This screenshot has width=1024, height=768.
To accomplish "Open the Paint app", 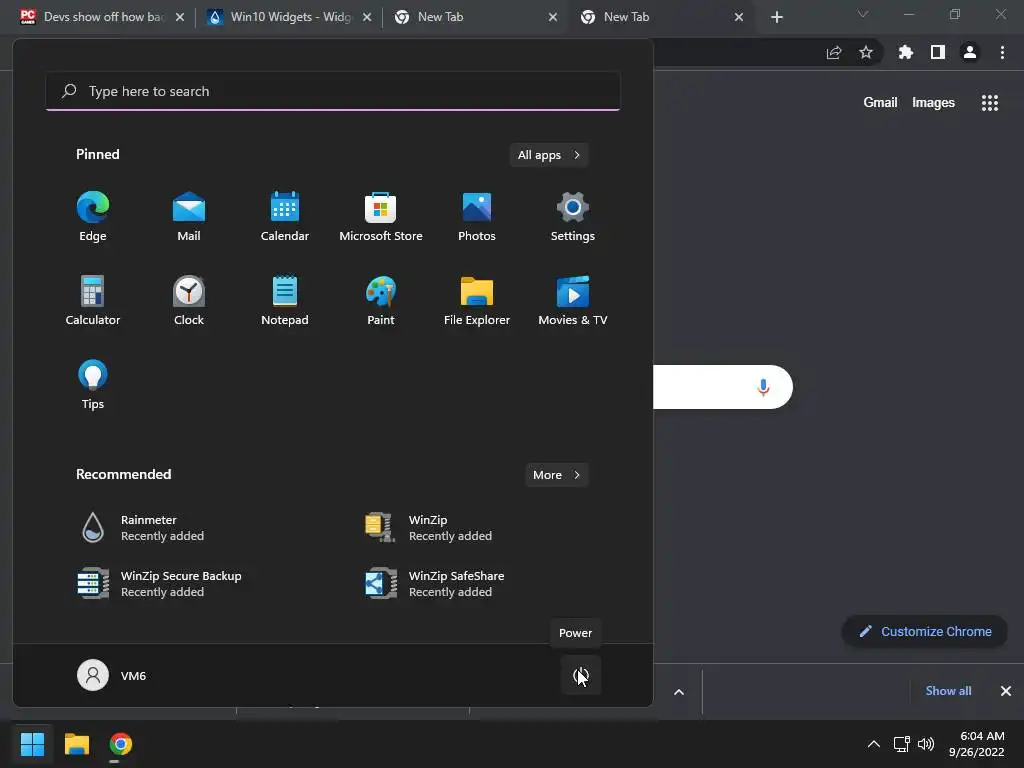I will [x=381, y=300].
